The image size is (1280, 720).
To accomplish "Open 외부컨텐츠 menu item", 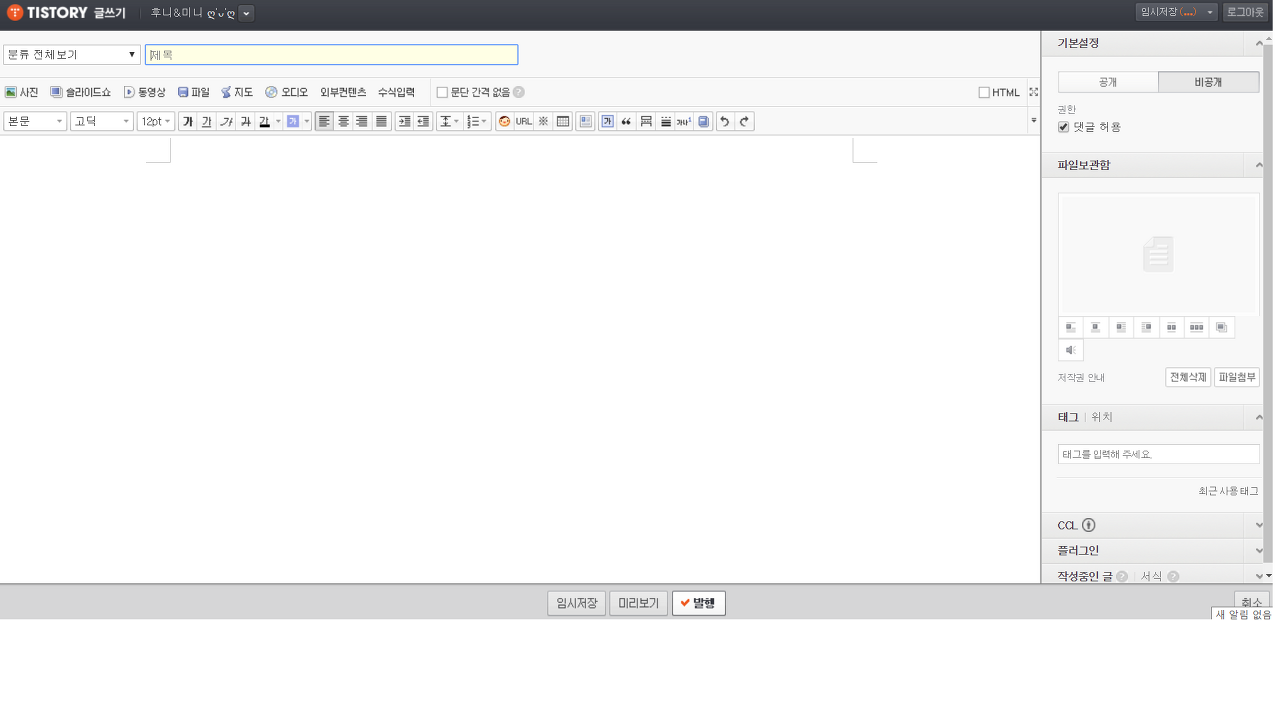I will [x=343, y=92].
